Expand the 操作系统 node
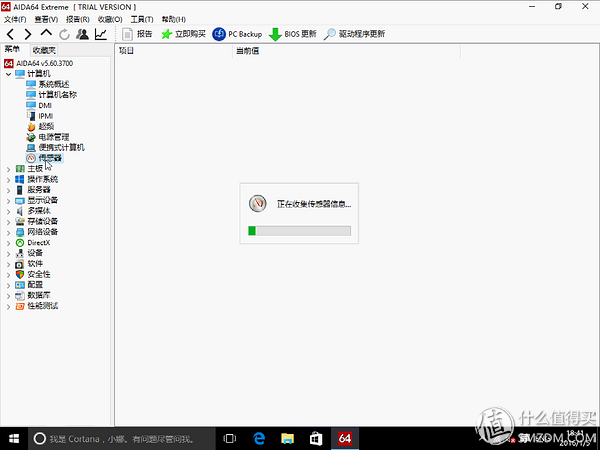The width and height of the screenshot is (600, 450). click(x=8, y=179)
